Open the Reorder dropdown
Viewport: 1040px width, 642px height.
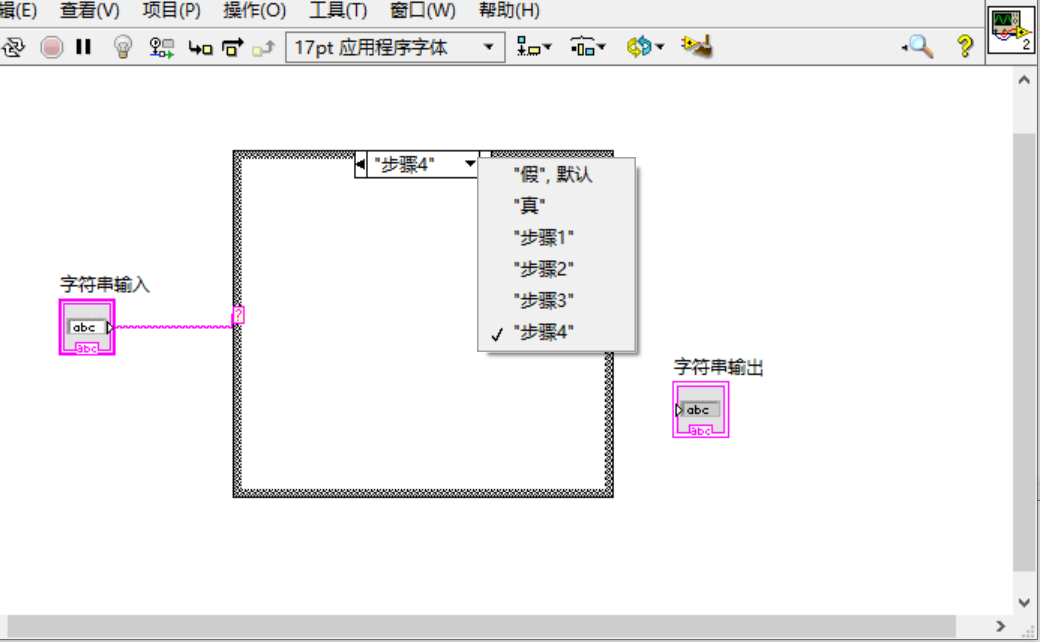645,47
